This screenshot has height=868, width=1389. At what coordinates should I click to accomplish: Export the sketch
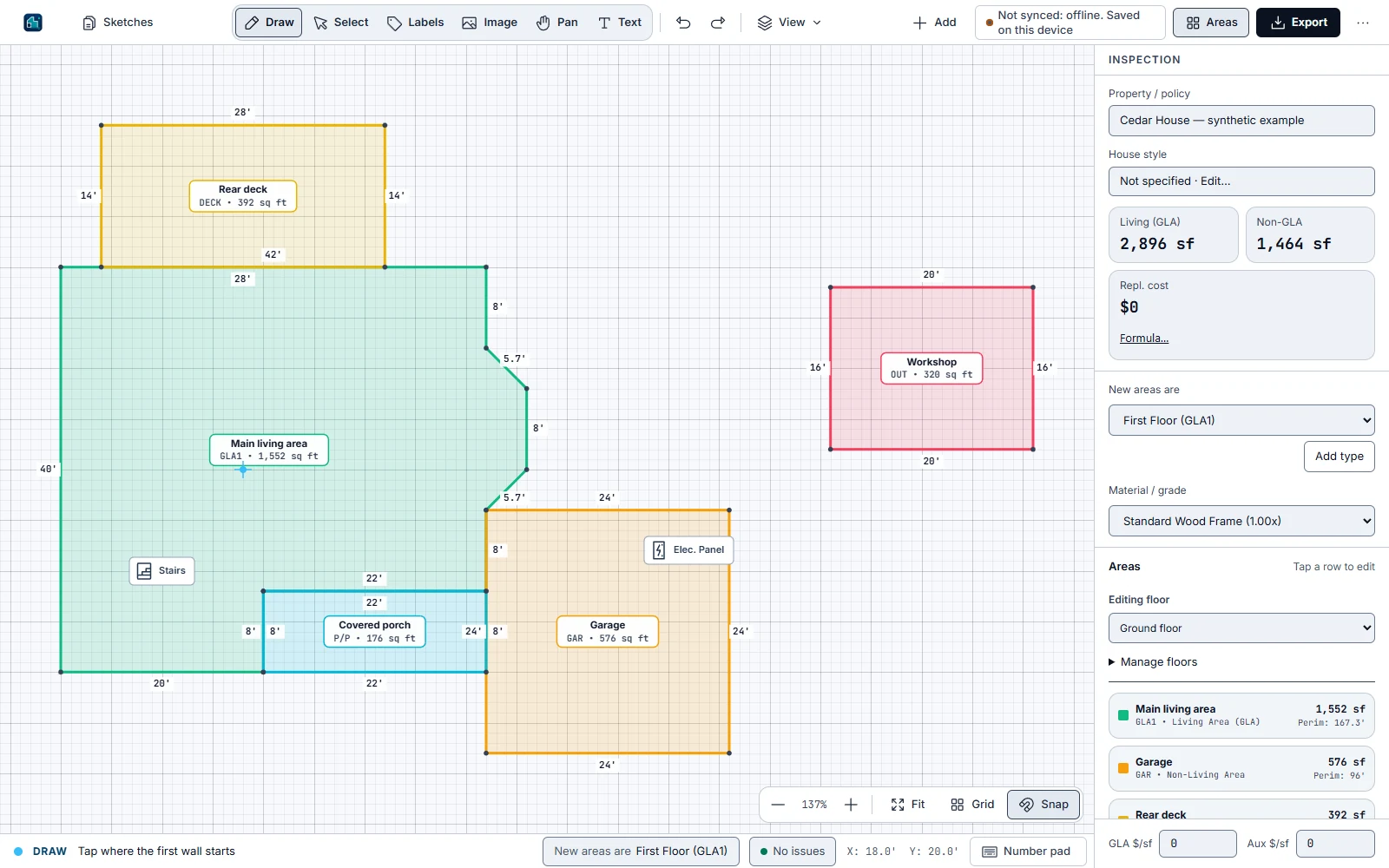coord(1298,23)
